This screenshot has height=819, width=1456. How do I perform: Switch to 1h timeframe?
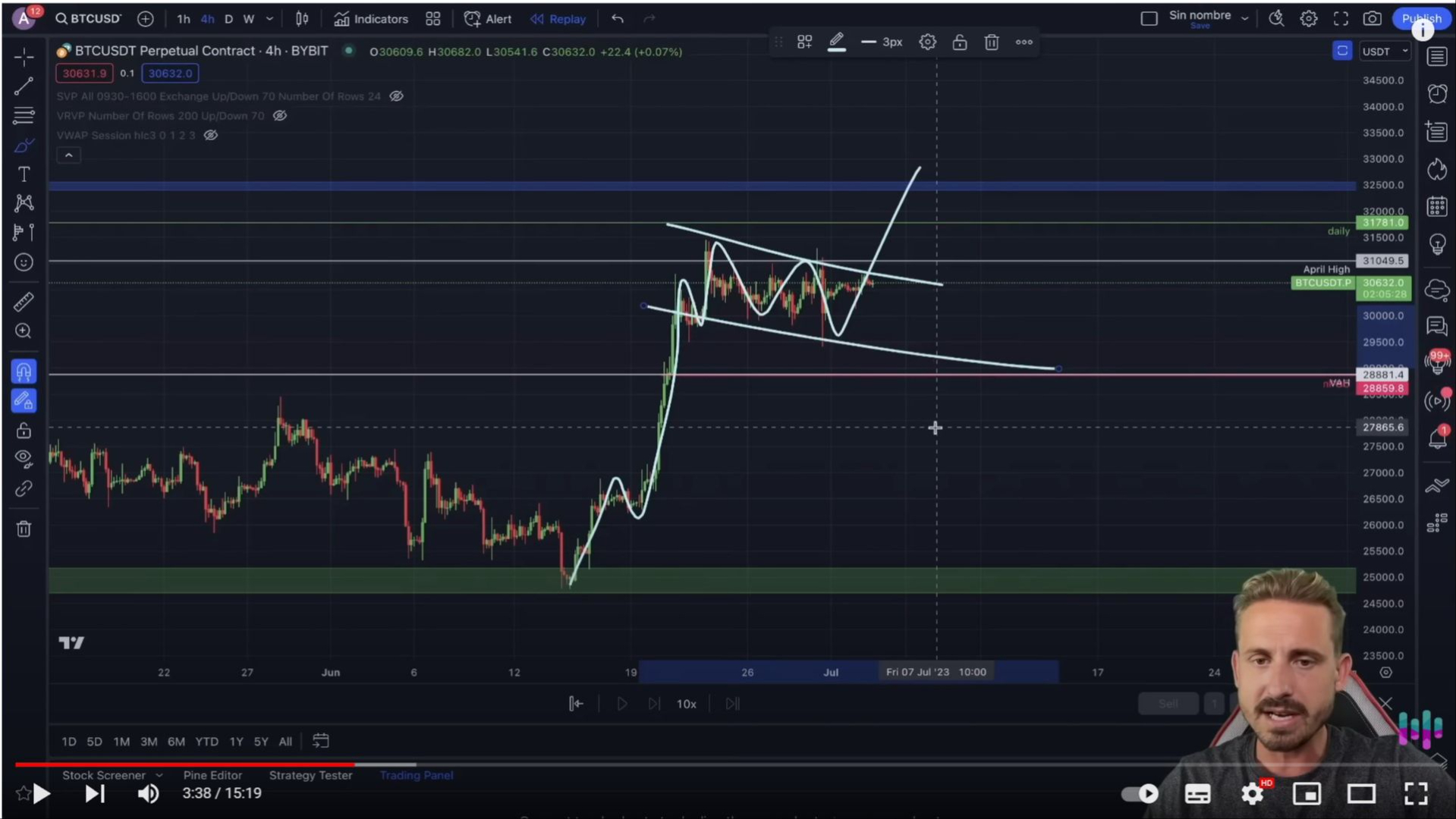pos(184,19)
